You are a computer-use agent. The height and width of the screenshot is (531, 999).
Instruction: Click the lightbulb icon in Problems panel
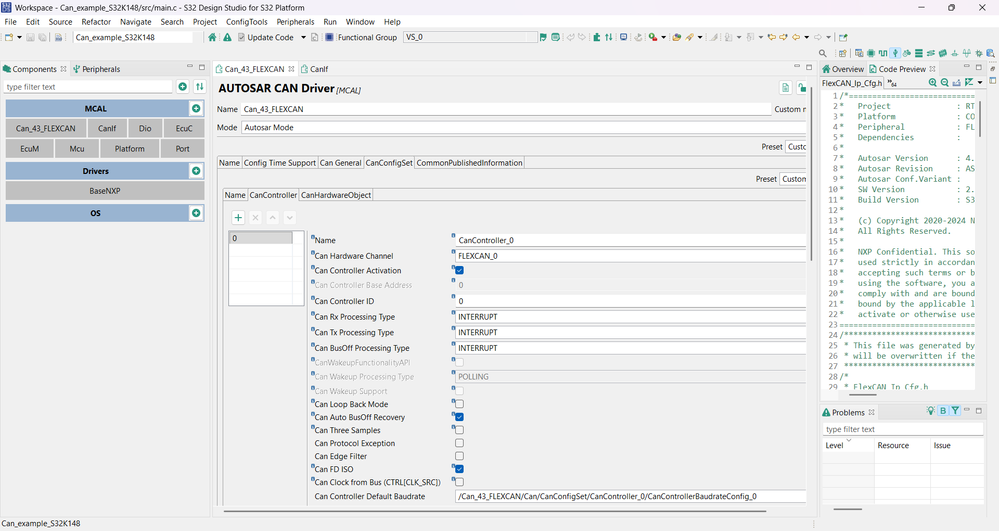click(931, 411)
